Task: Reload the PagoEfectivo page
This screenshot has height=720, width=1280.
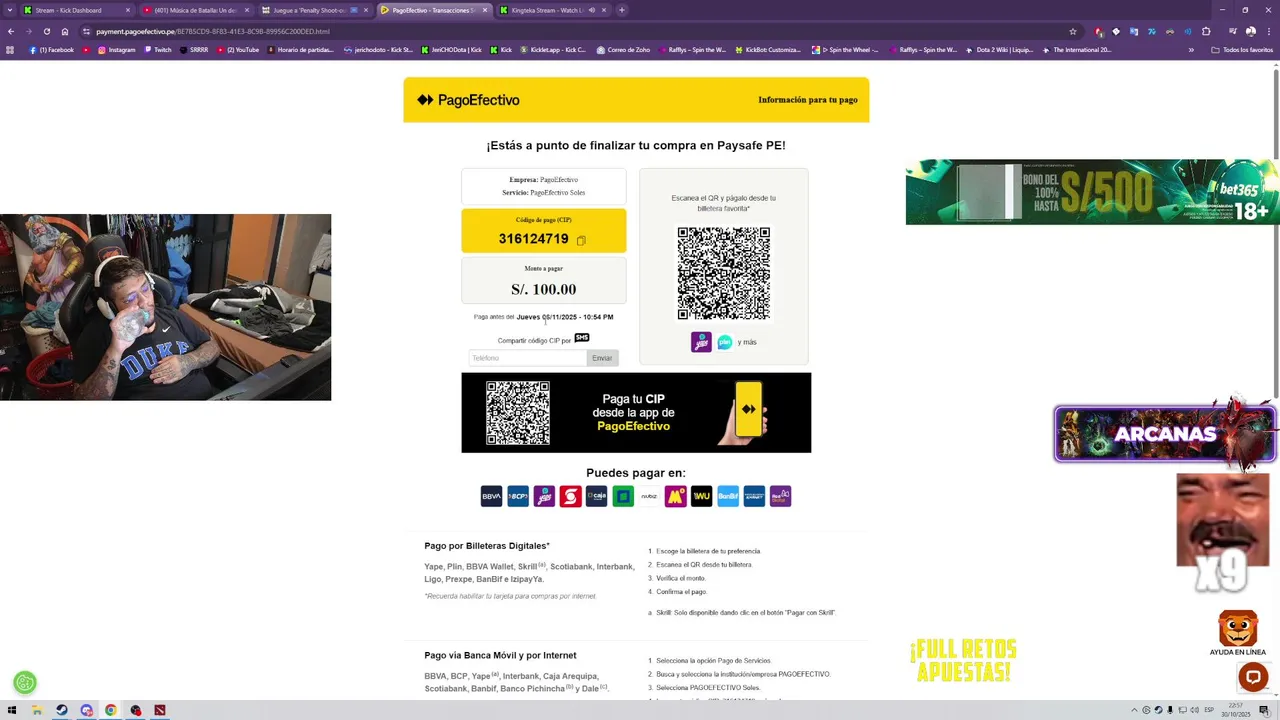Action: click(x=46, y=31)
